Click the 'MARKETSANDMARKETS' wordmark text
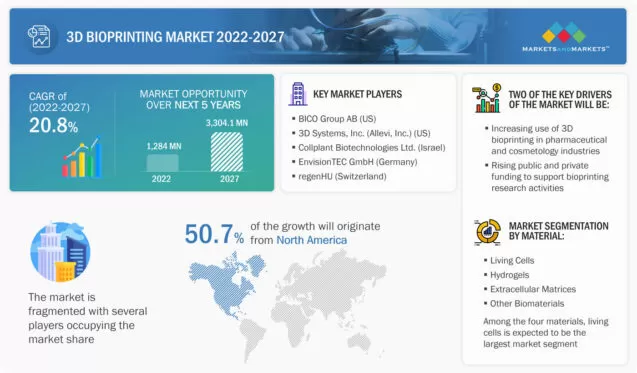The image size is (637, 373). click(x=565, y=49)
